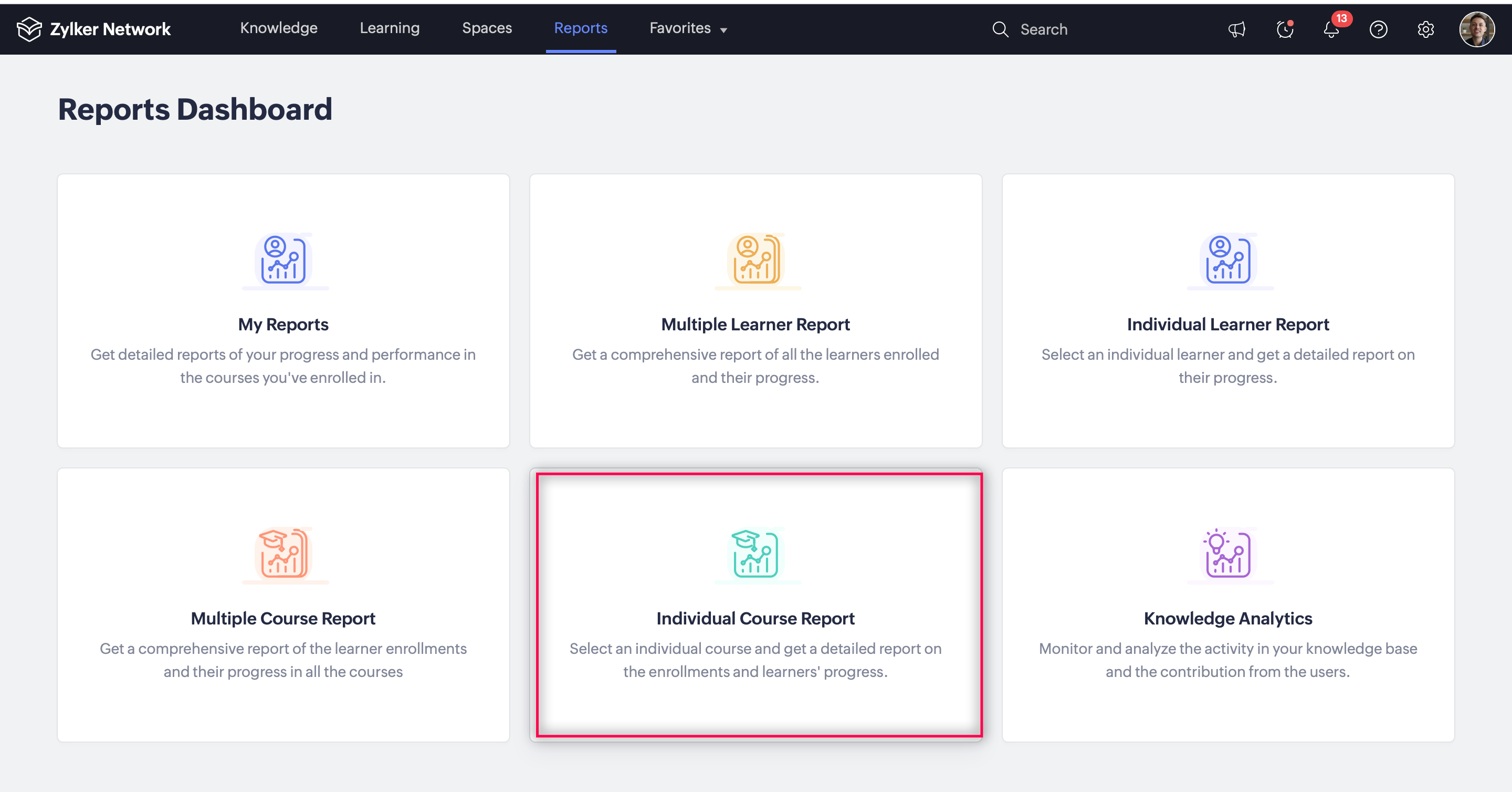Click the search magnifier icon
The image size is (1512, 792).
(x=1000, y=29)
